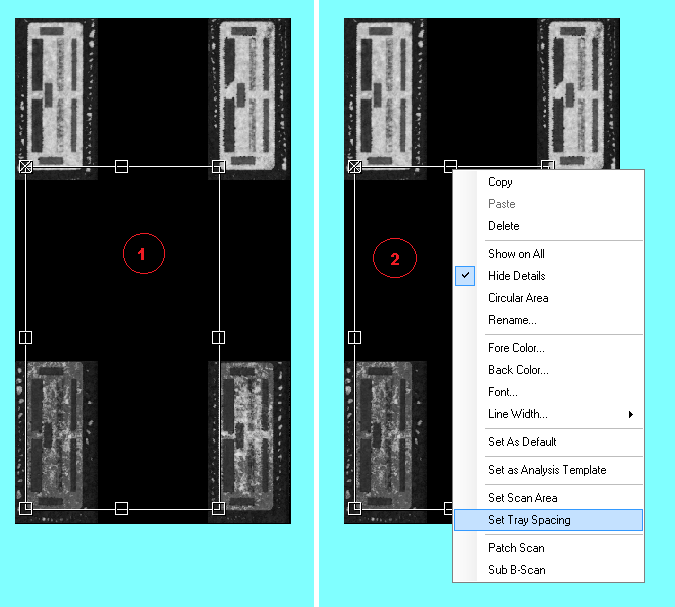This screenshot has width=675, height=607.
Task: Click bottom-left resize handle in left panel
Action: pos(26,508)
